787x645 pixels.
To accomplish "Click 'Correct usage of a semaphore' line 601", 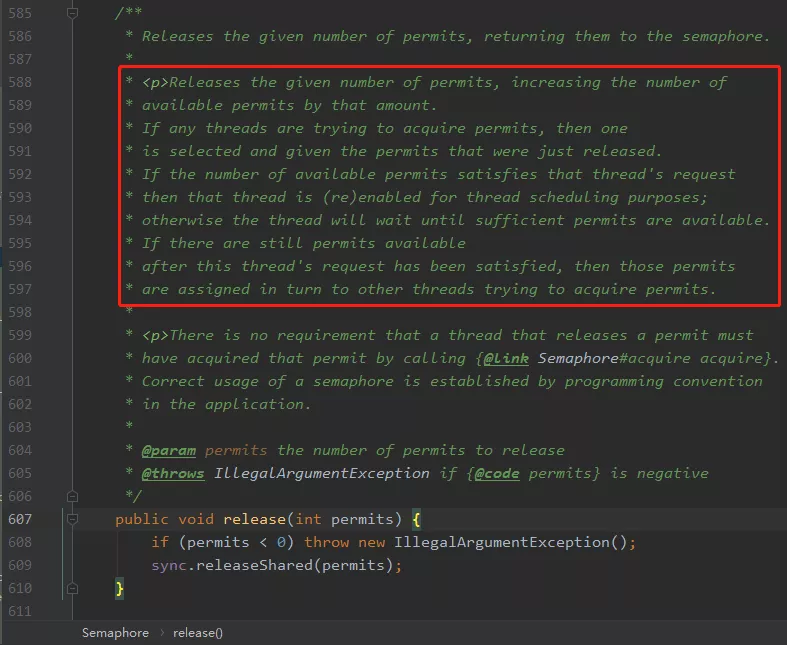I will coord(268,381).
